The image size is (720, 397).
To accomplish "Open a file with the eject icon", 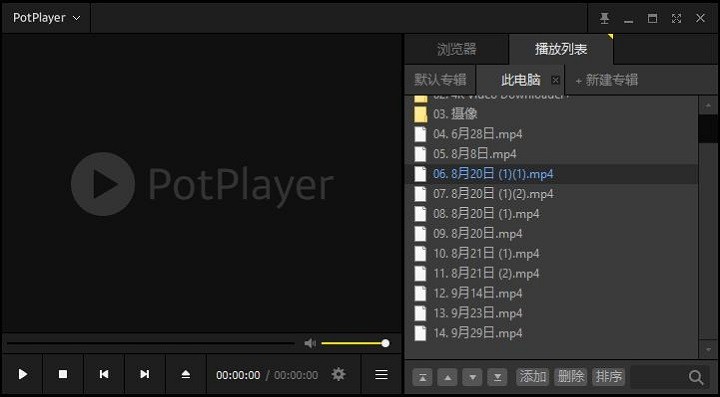I will click(186, 375).
